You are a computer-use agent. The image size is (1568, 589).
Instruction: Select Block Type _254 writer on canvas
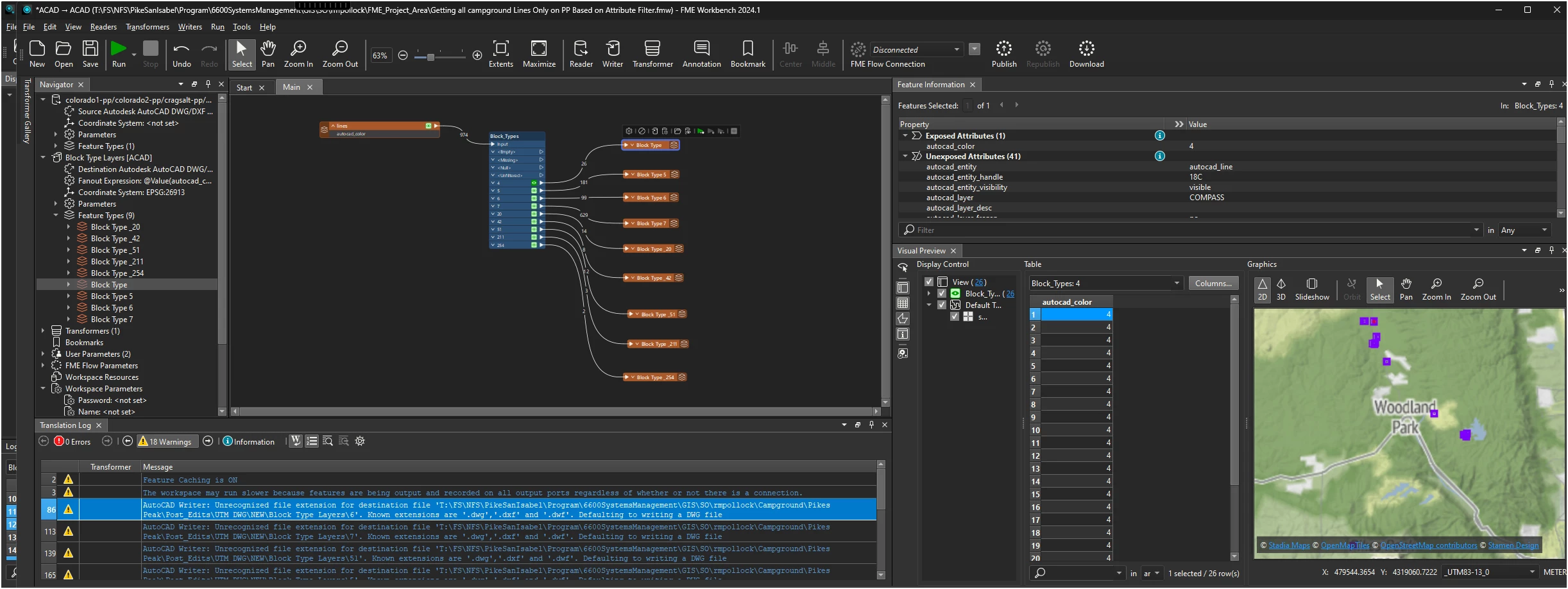click(x=654, y=377)
